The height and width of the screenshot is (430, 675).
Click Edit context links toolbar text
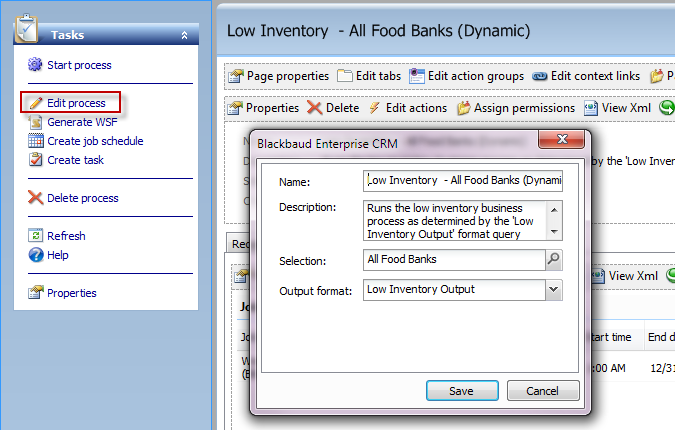(x=595, y=76)
